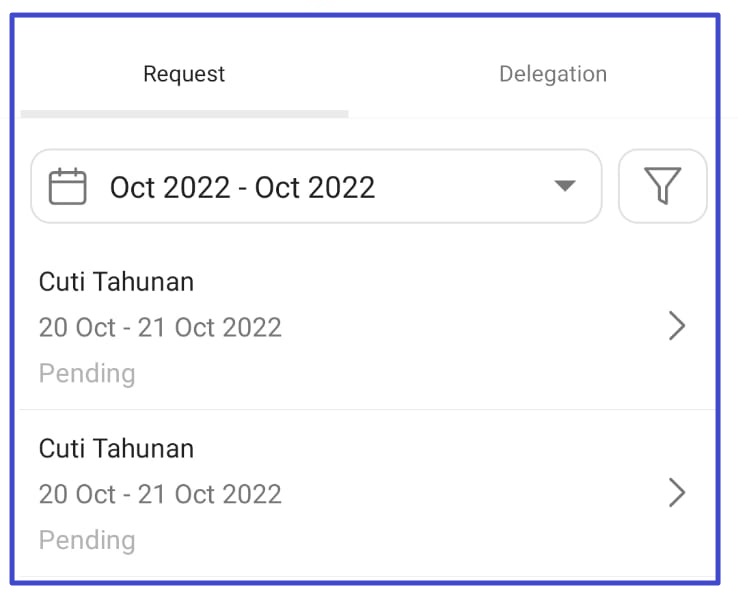The height and width of the screenshot is (602, 738).
Task: Click the underline indicator below Request tab
Action: click(x=184, y=114)
